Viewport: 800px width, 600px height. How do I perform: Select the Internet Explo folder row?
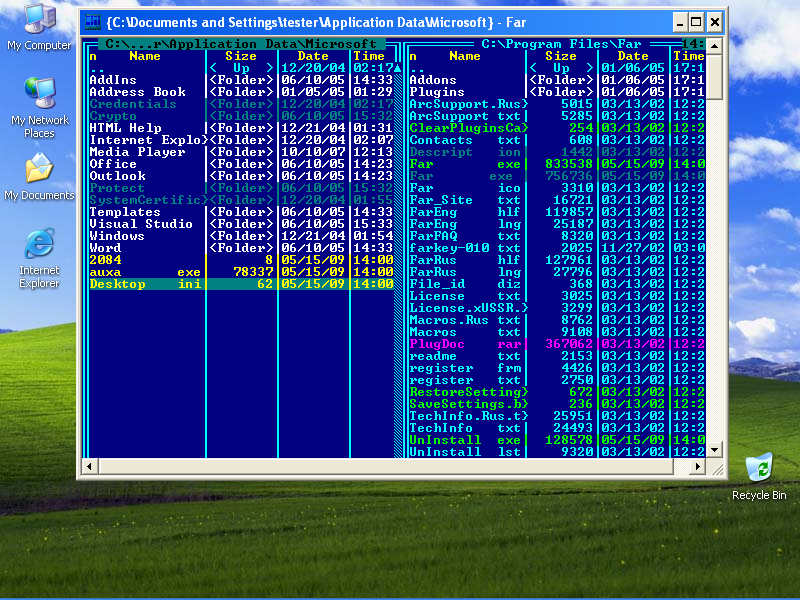(241, 140)
